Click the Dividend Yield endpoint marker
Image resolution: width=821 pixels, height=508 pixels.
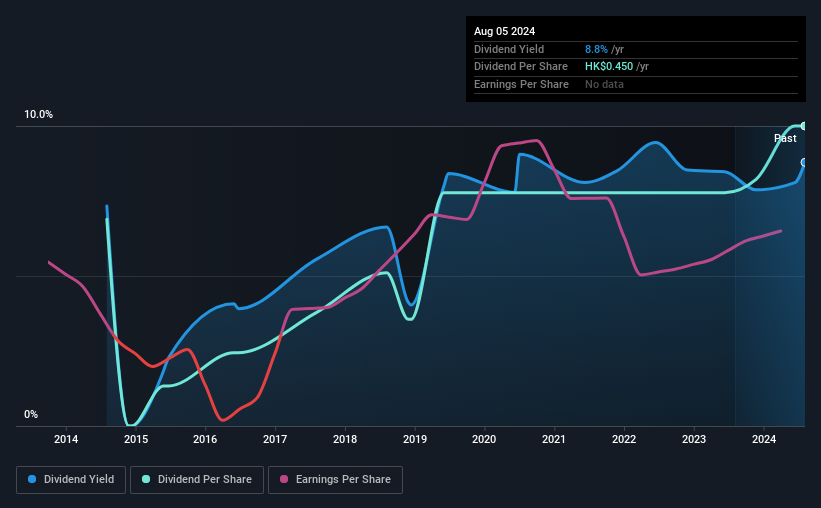point(804,162)
